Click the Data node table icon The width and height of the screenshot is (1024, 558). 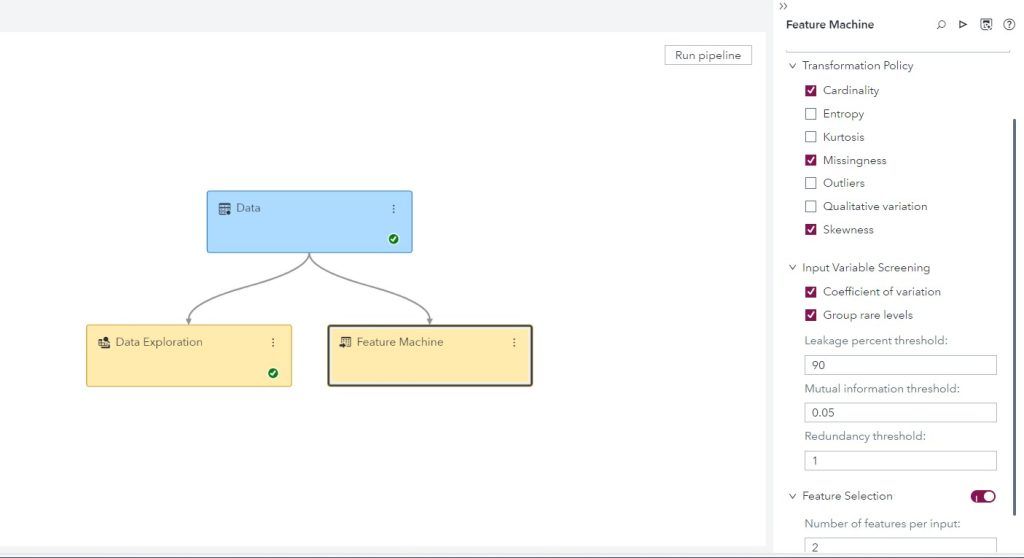225,209
